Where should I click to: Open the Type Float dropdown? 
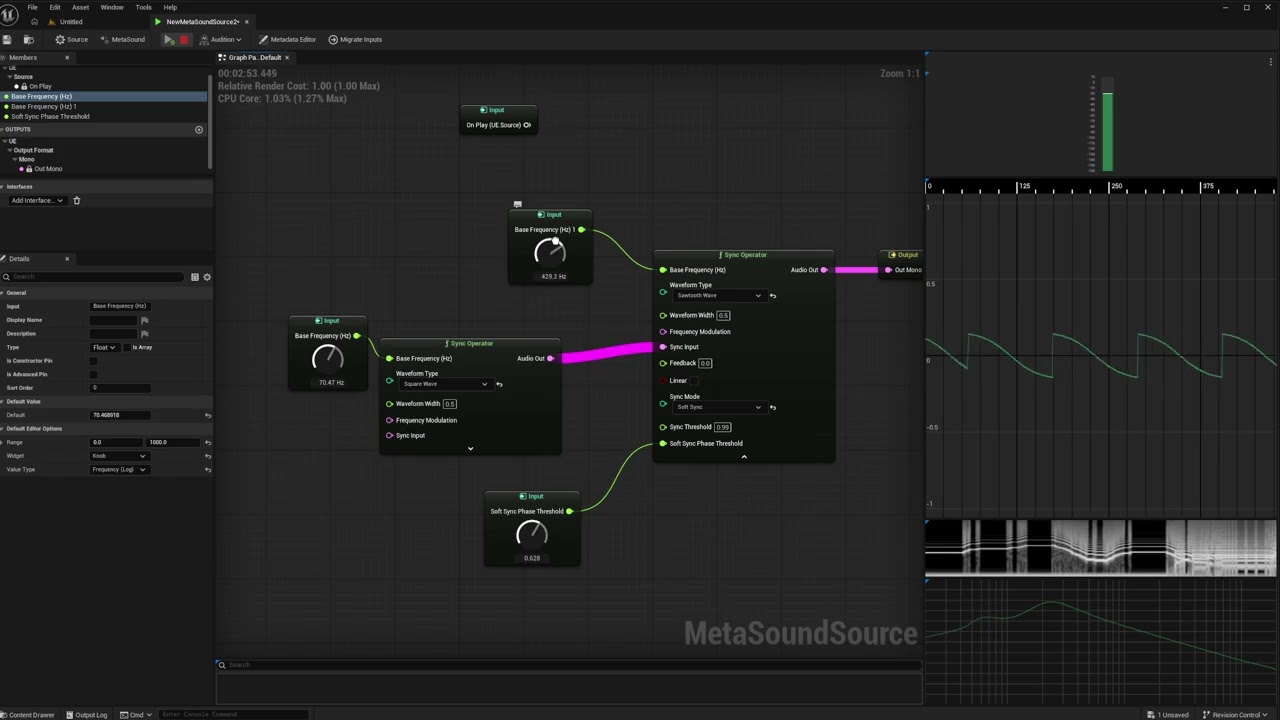[104, 347]
